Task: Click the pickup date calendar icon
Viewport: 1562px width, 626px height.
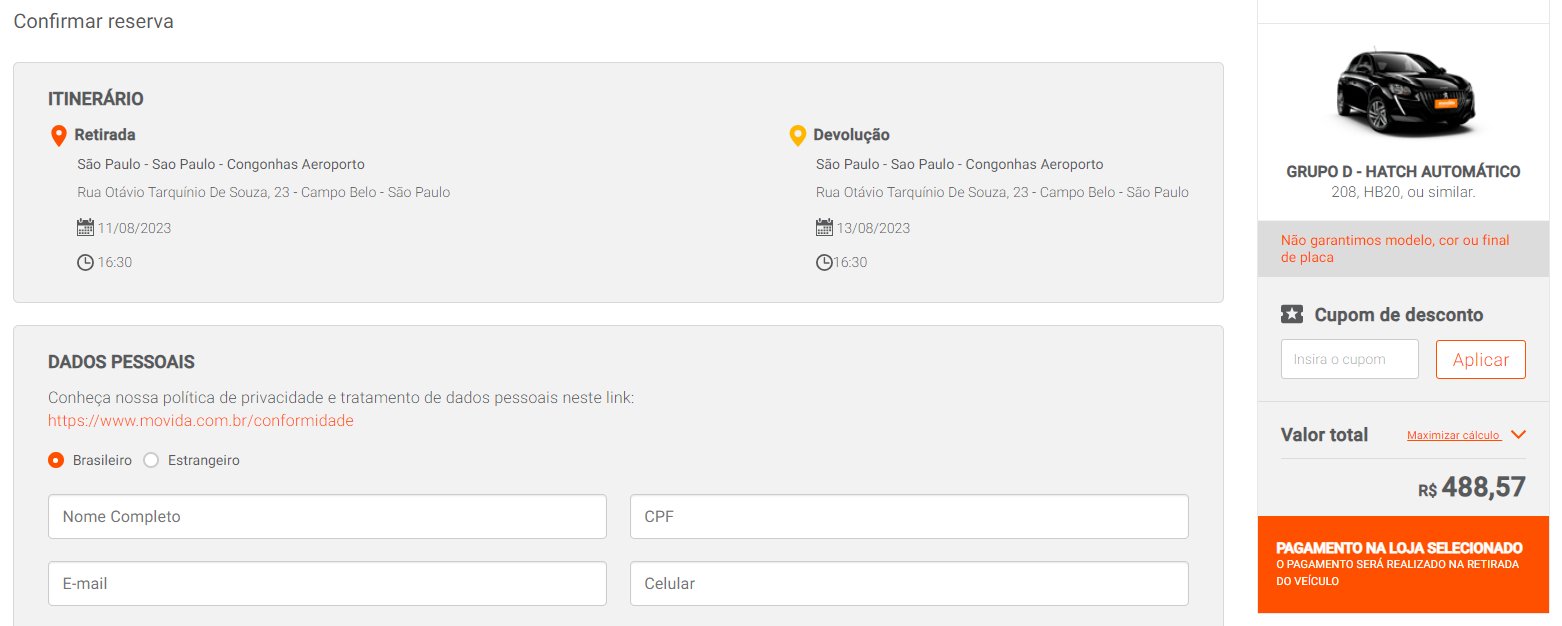Action: coord(85,227)
